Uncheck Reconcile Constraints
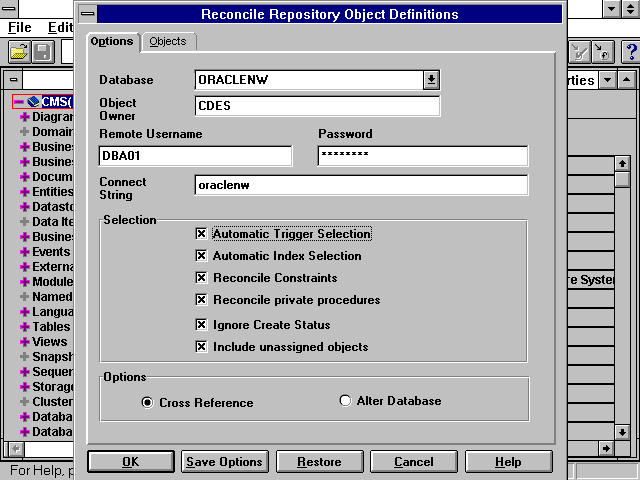Image resolution: width=640 pixels, height=480 pixels. [x=201, y=278]
